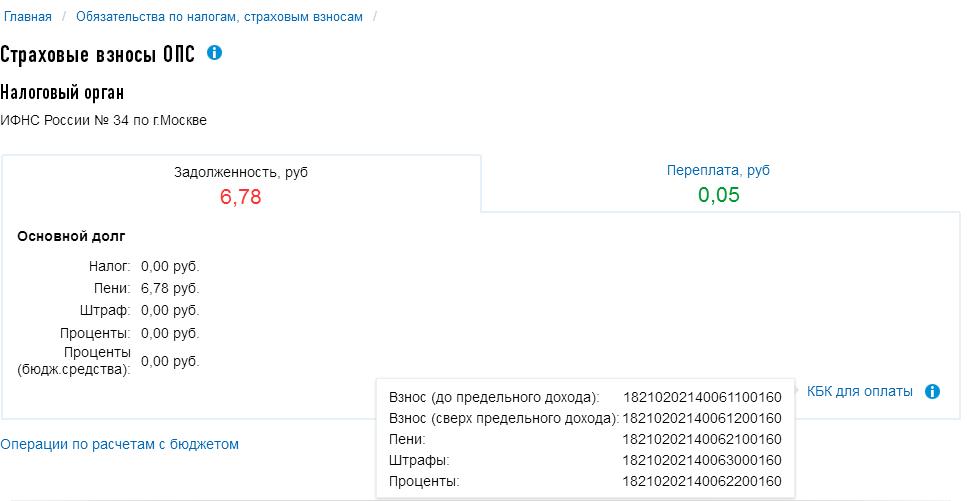Click the green overpayment amount 0,05
Screen dimensions: 967x501
coord(718,195)
